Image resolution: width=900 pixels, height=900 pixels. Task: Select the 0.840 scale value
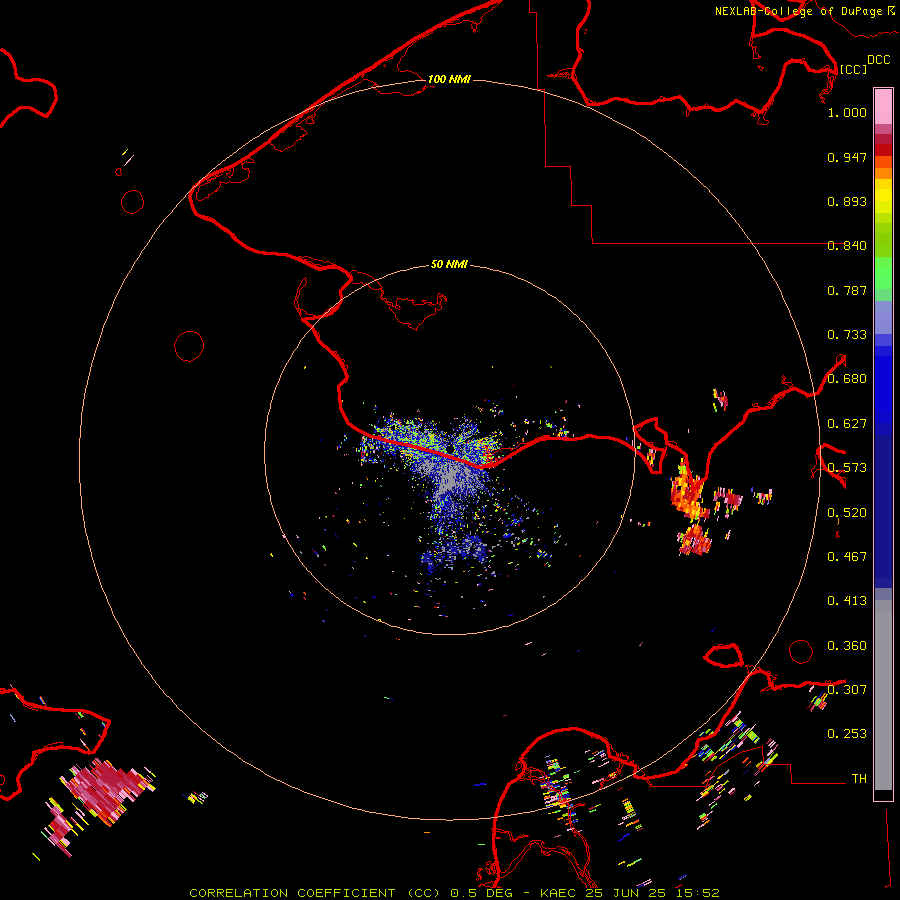tap(847, 246)
